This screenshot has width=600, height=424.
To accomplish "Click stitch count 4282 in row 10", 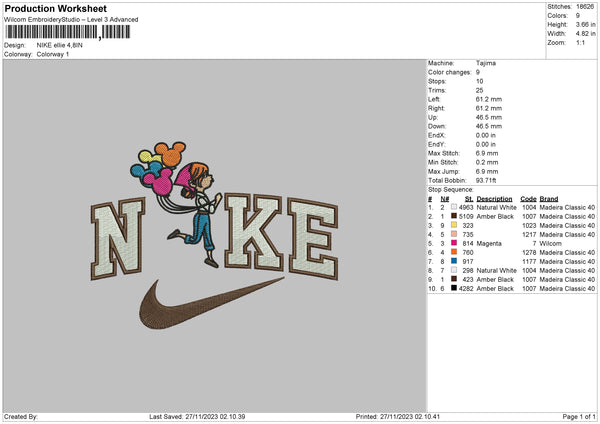I will pos(466,289).
